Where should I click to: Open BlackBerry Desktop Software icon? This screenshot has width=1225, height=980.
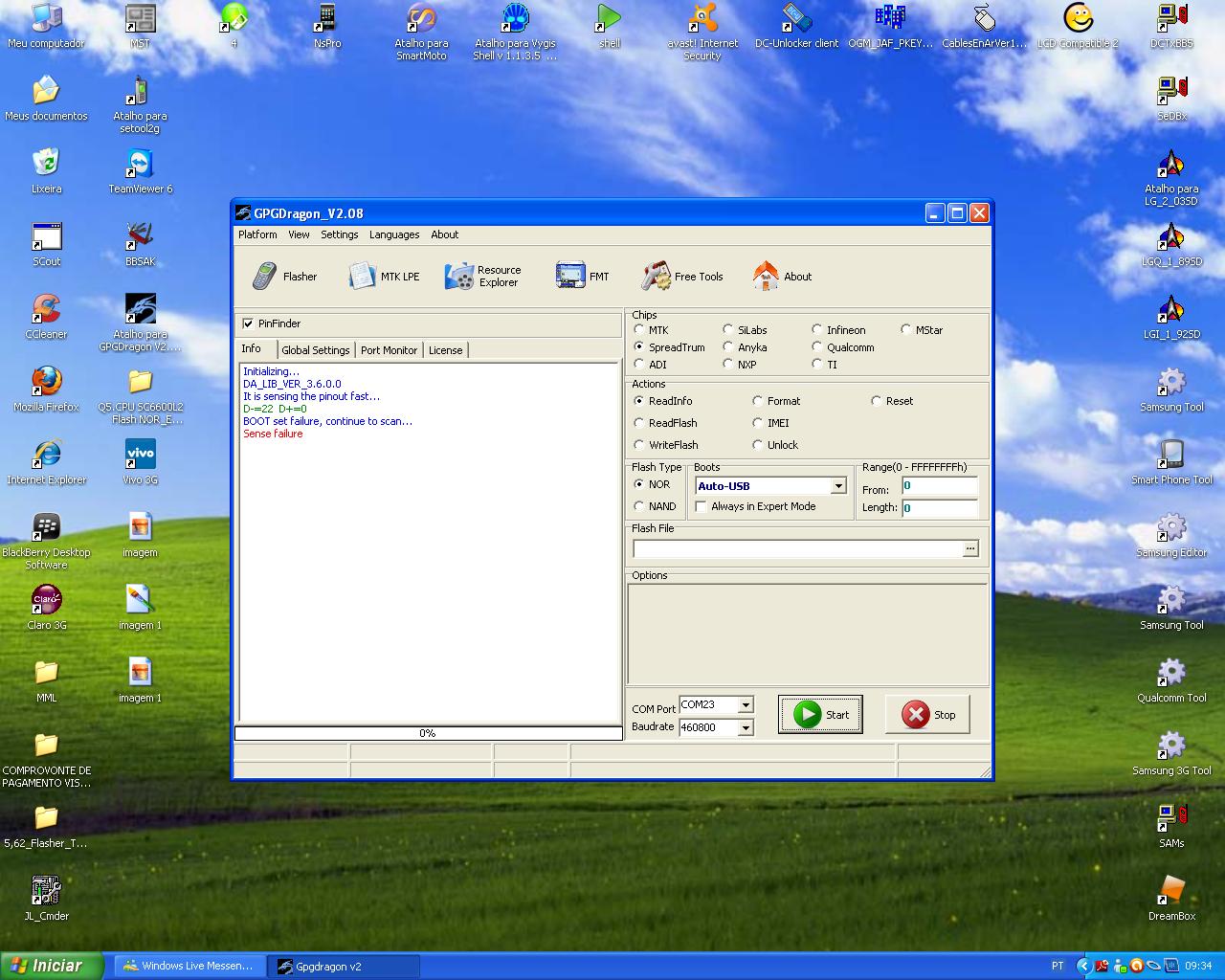pyautogui.click(x=46, y=541)
